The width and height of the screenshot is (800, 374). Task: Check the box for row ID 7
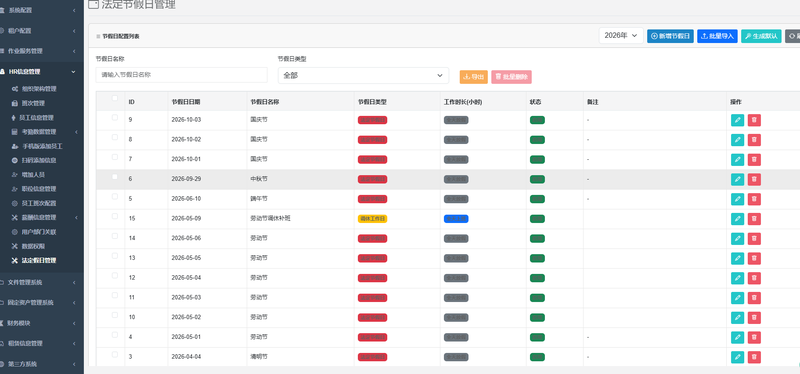pyautogui.click(x=115, y=157)
